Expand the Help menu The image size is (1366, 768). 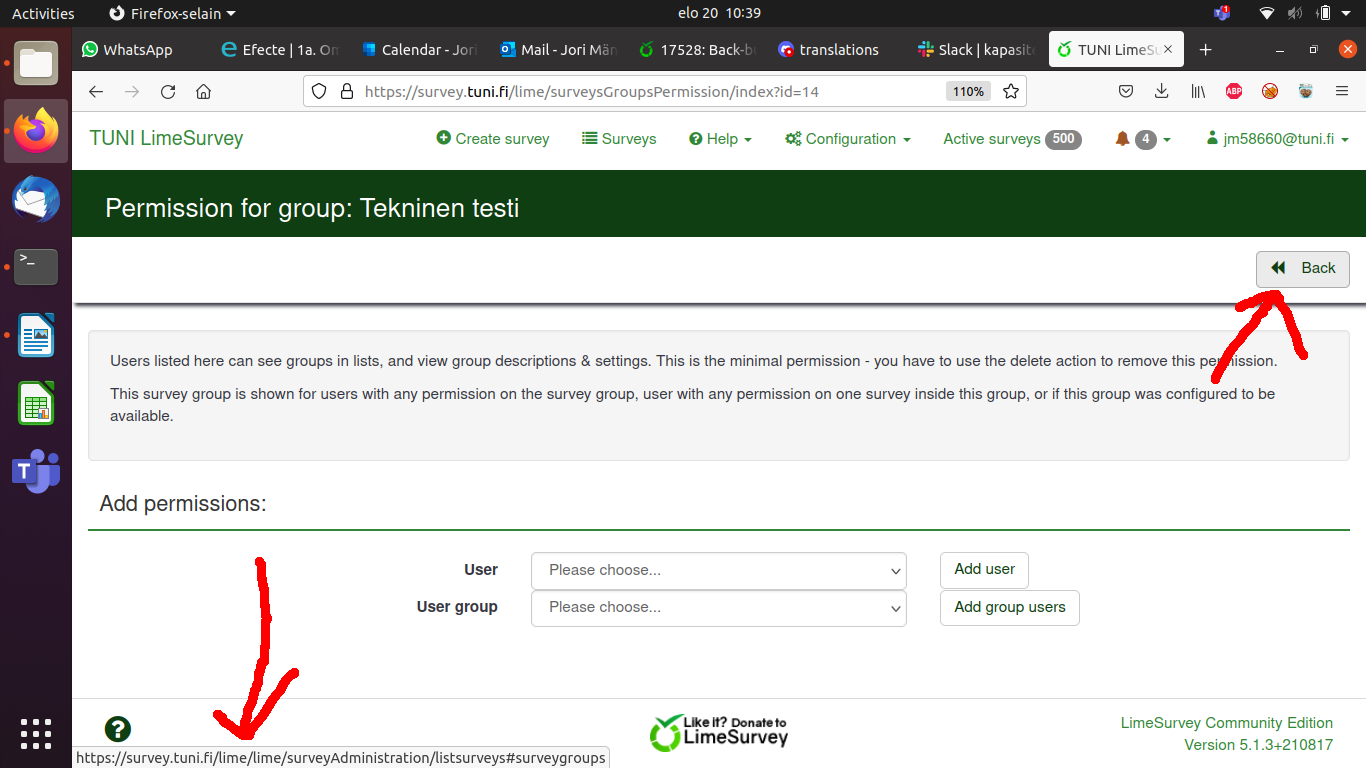tap(720, 139)
